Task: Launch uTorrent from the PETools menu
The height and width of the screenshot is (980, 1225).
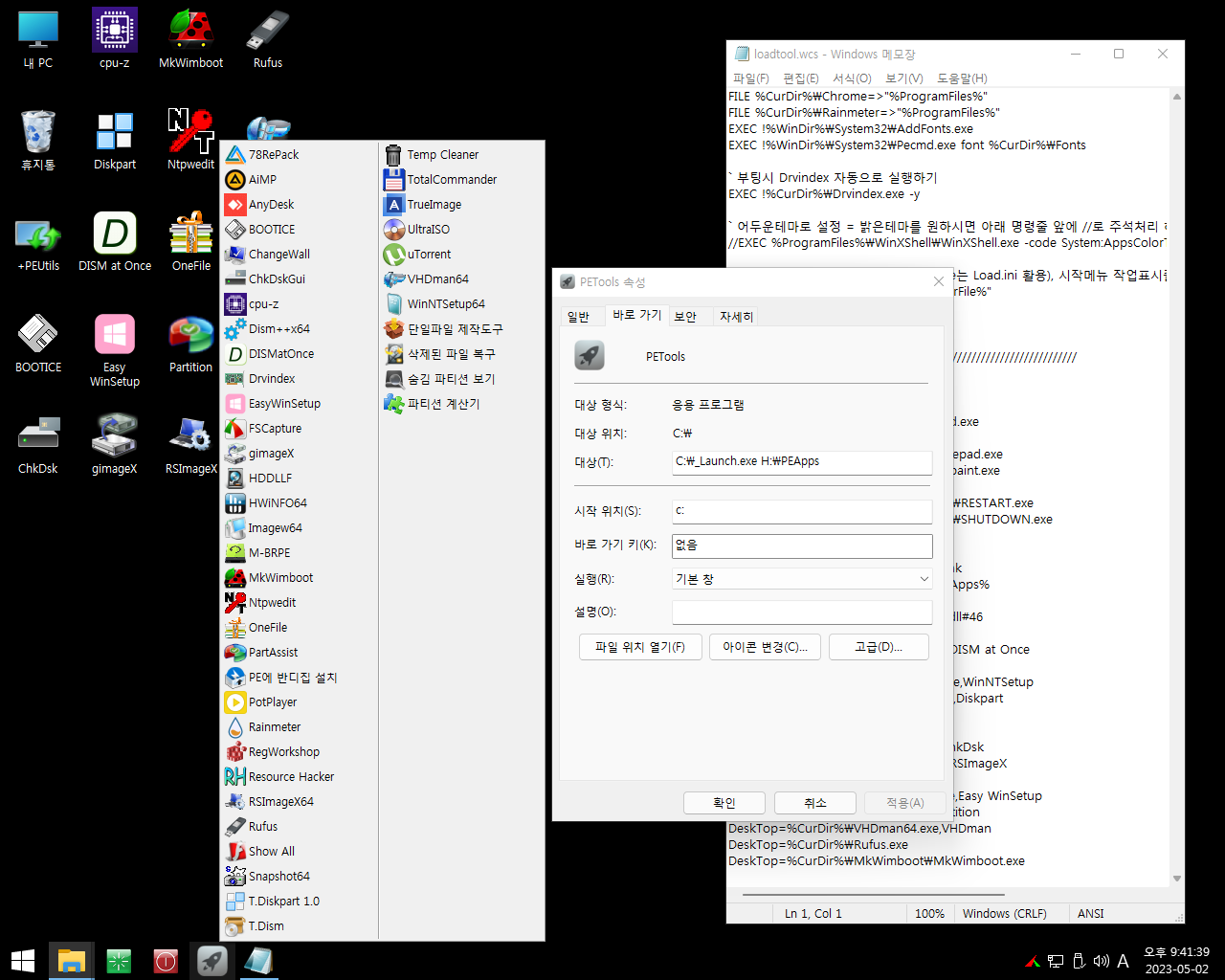Action: pyautogui.click(x=461, y=254)
